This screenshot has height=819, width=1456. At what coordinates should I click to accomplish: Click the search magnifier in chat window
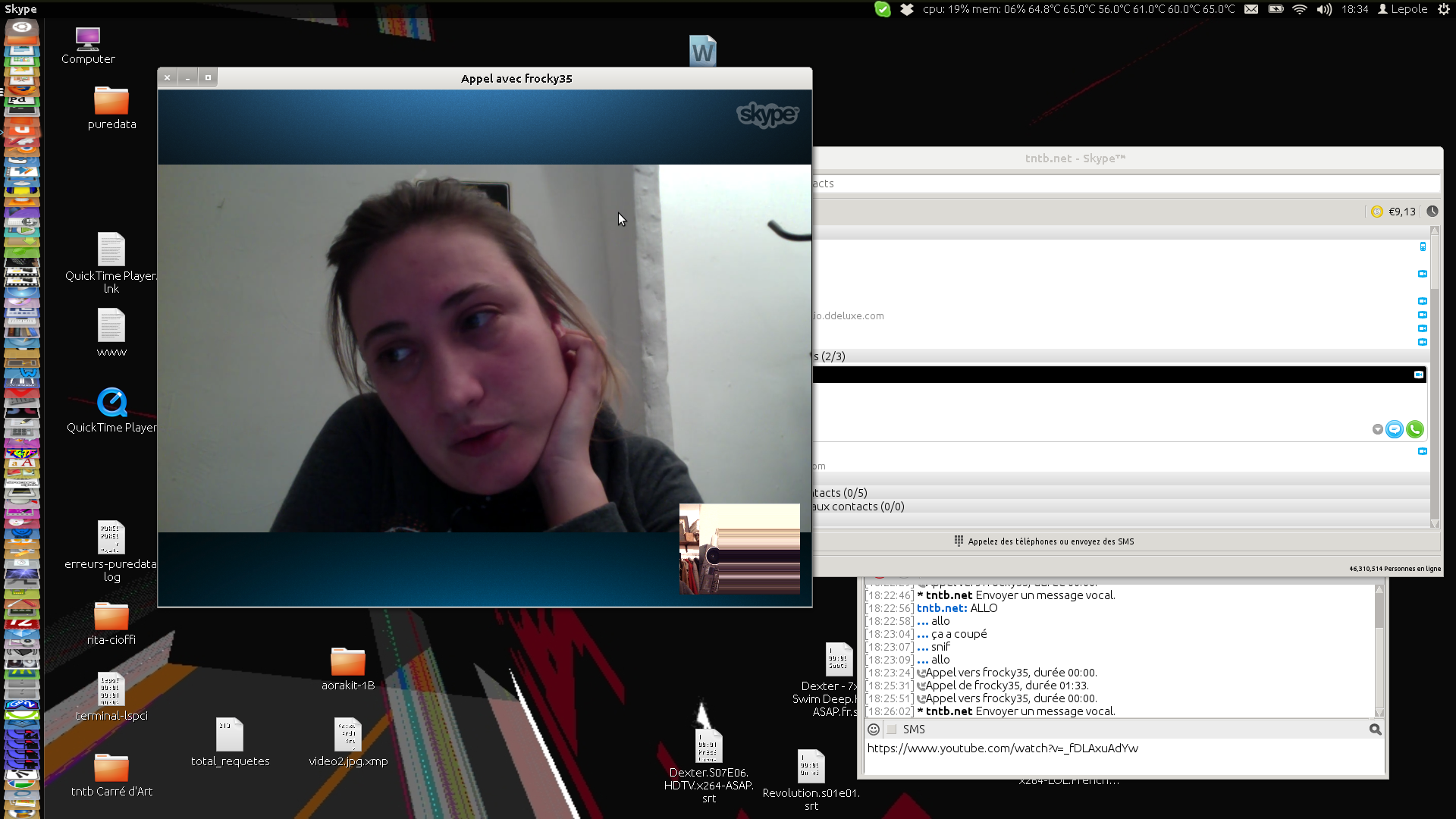pos(1375,730)
